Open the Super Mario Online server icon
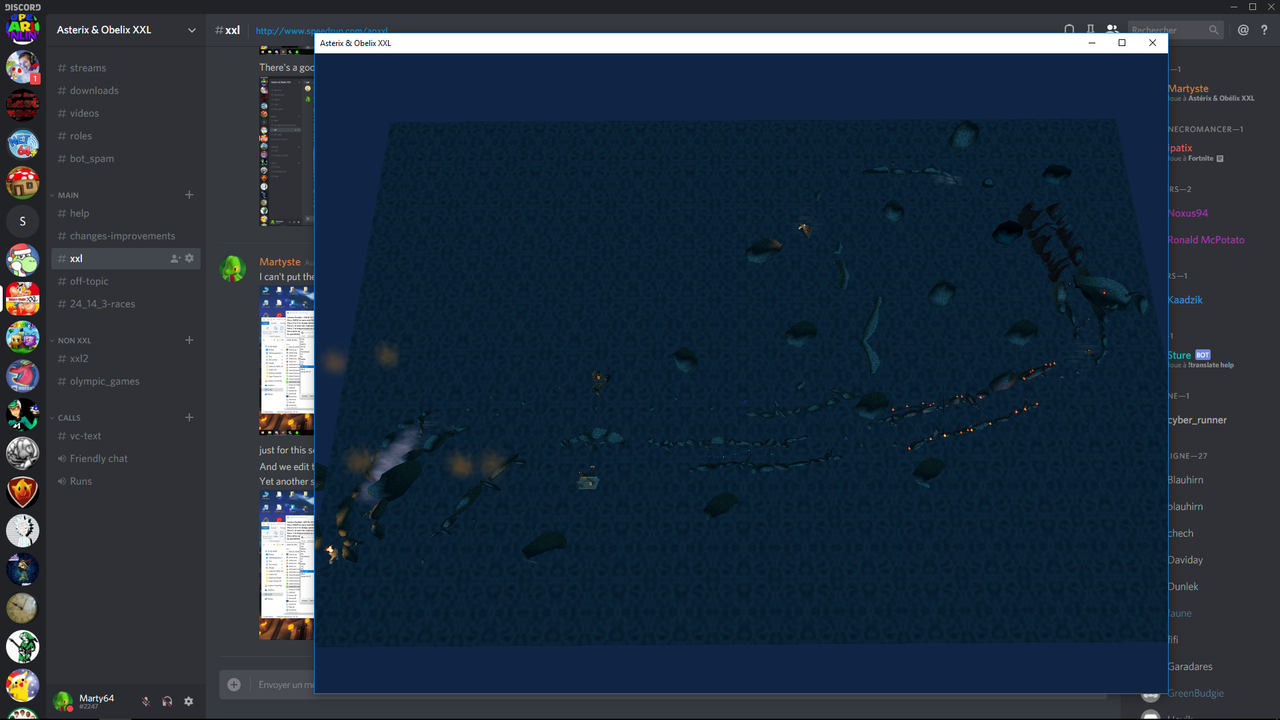1280x720 pixels. (22, 28)
